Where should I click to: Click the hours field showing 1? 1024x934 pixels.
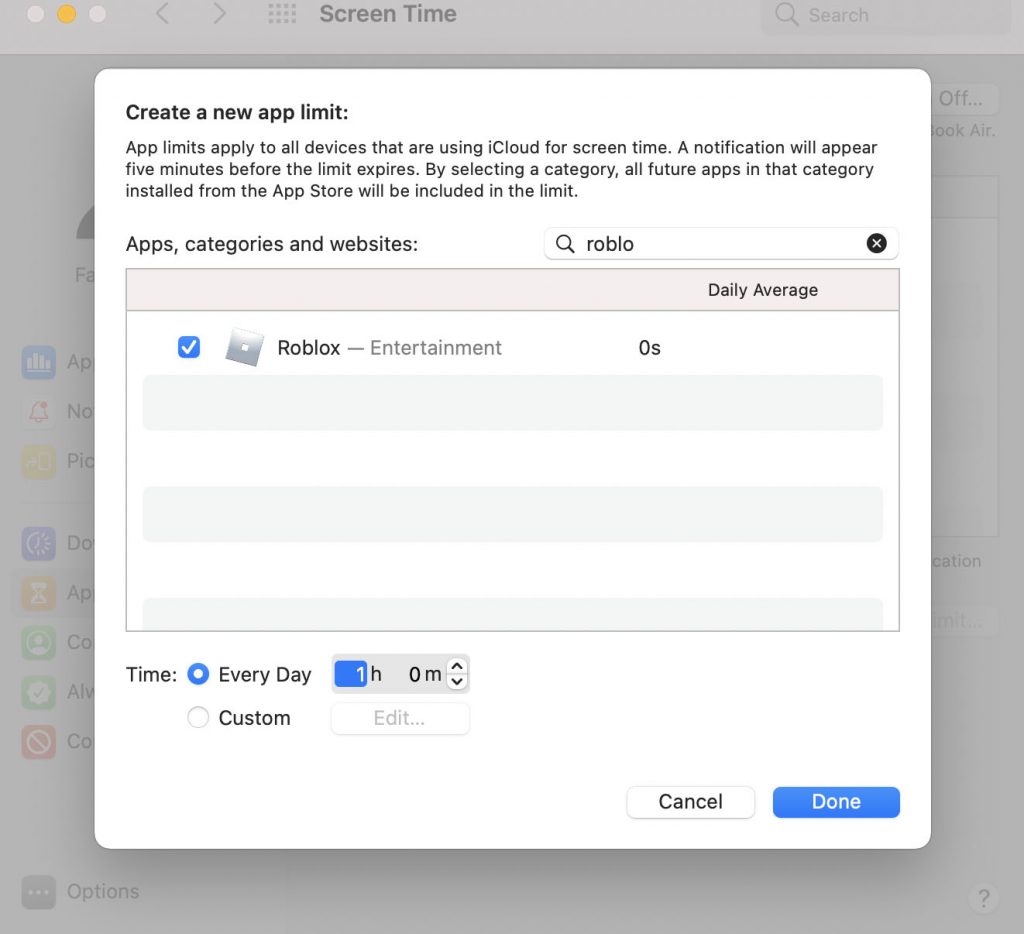[351, 674]
